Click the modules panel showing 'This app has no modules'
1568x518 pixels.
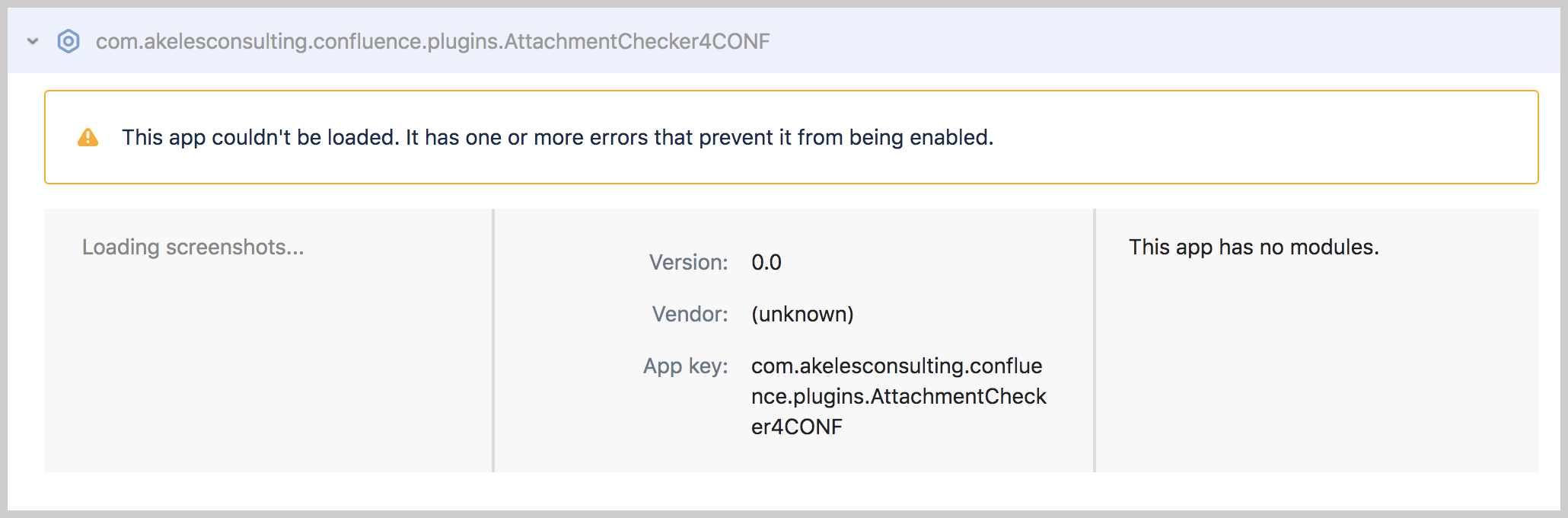click(1254, 247)
